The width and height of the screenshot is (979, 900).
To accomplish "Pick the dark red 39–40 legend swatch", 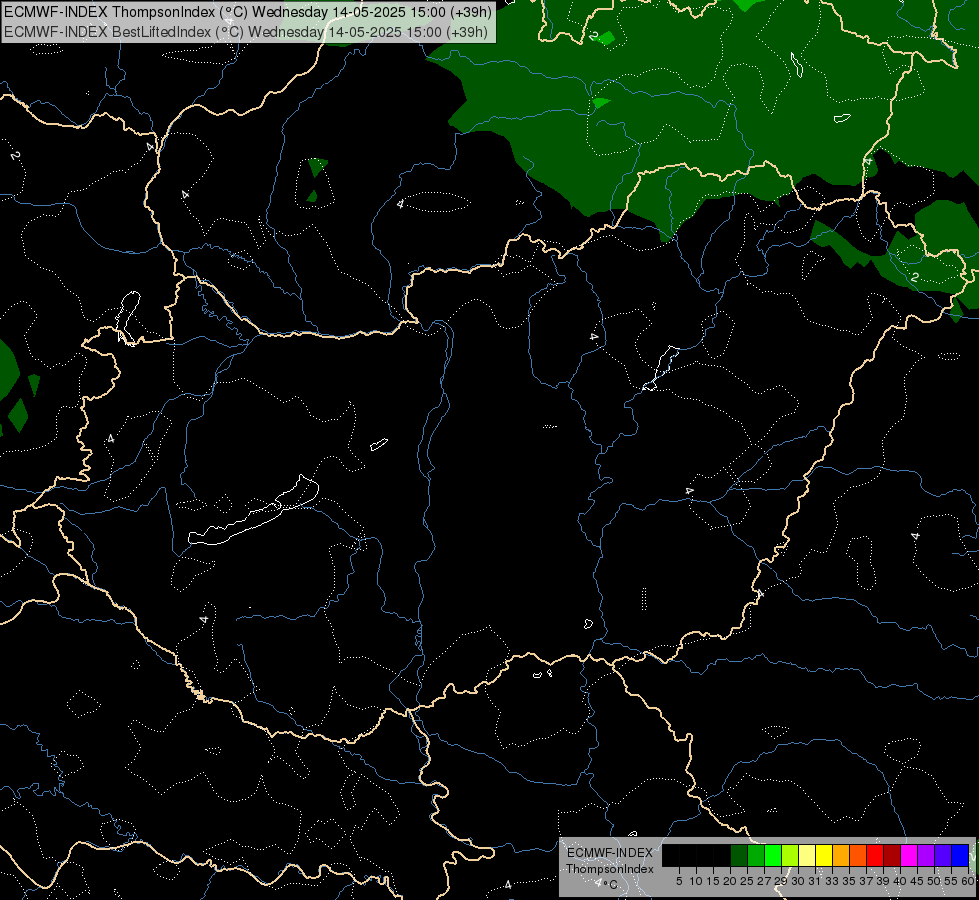I will (x=892, y=855).
